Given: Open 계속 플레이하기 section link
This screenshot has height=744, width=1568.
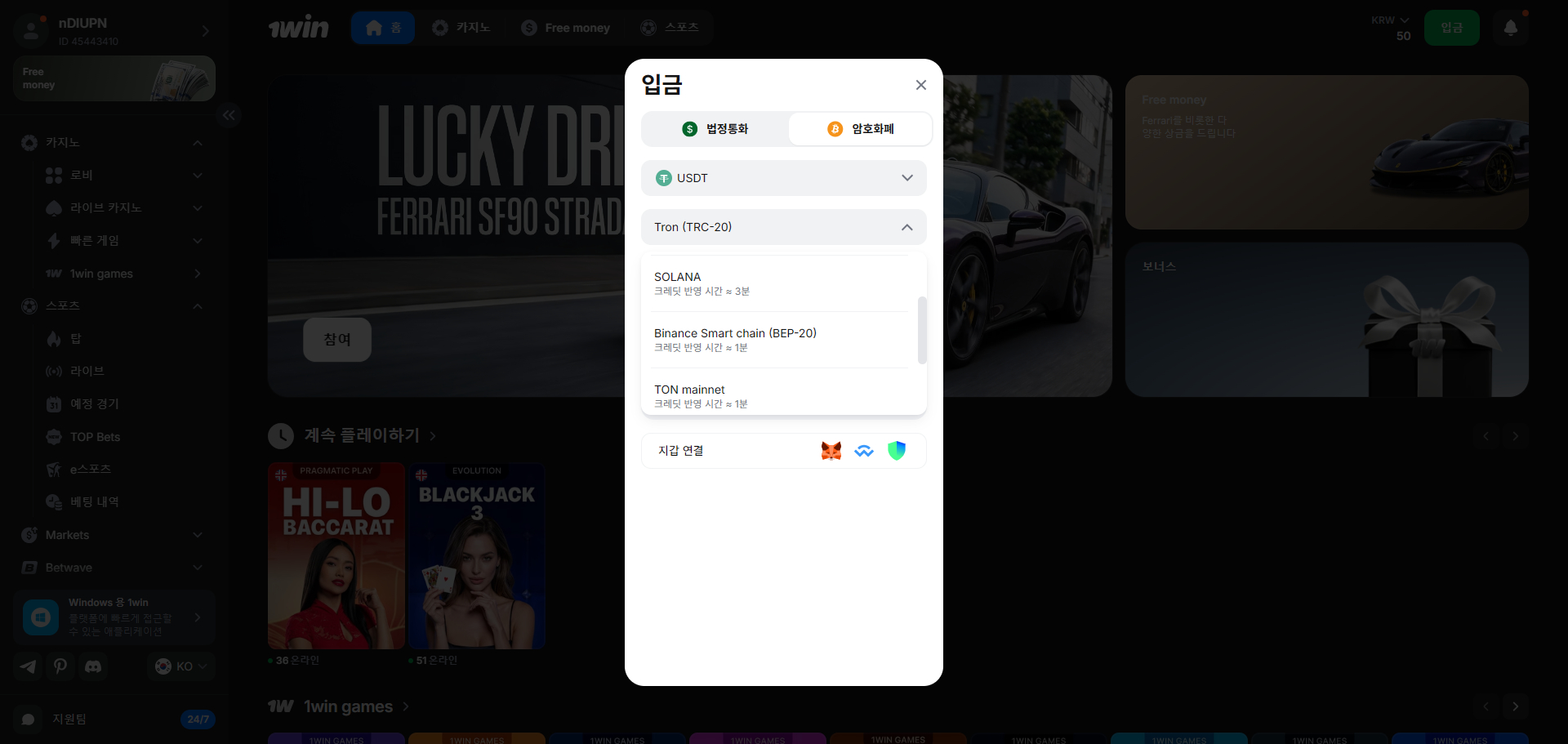Looking at the screenshot, I should pyautogui.click(x=371, y=435).
